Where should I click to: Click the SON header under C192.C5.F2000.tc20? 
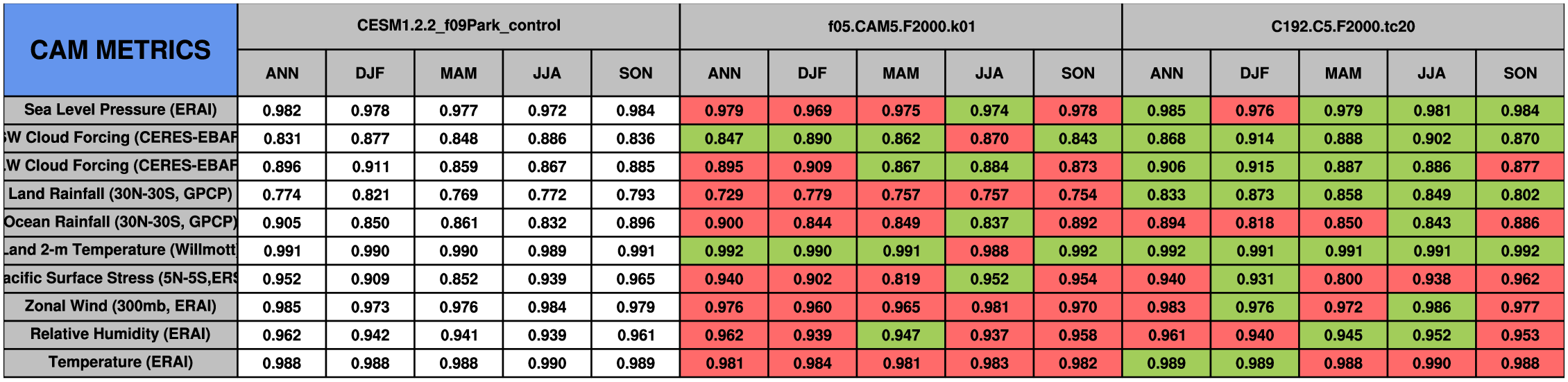(x=1519, y=73)
